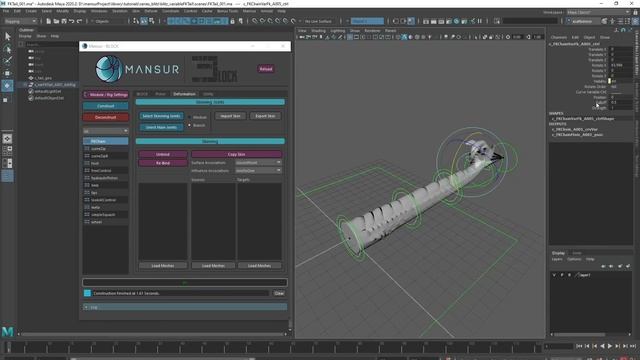Switch to the Poser tab
The image size is (640, 360).
[x=160, y=94]
